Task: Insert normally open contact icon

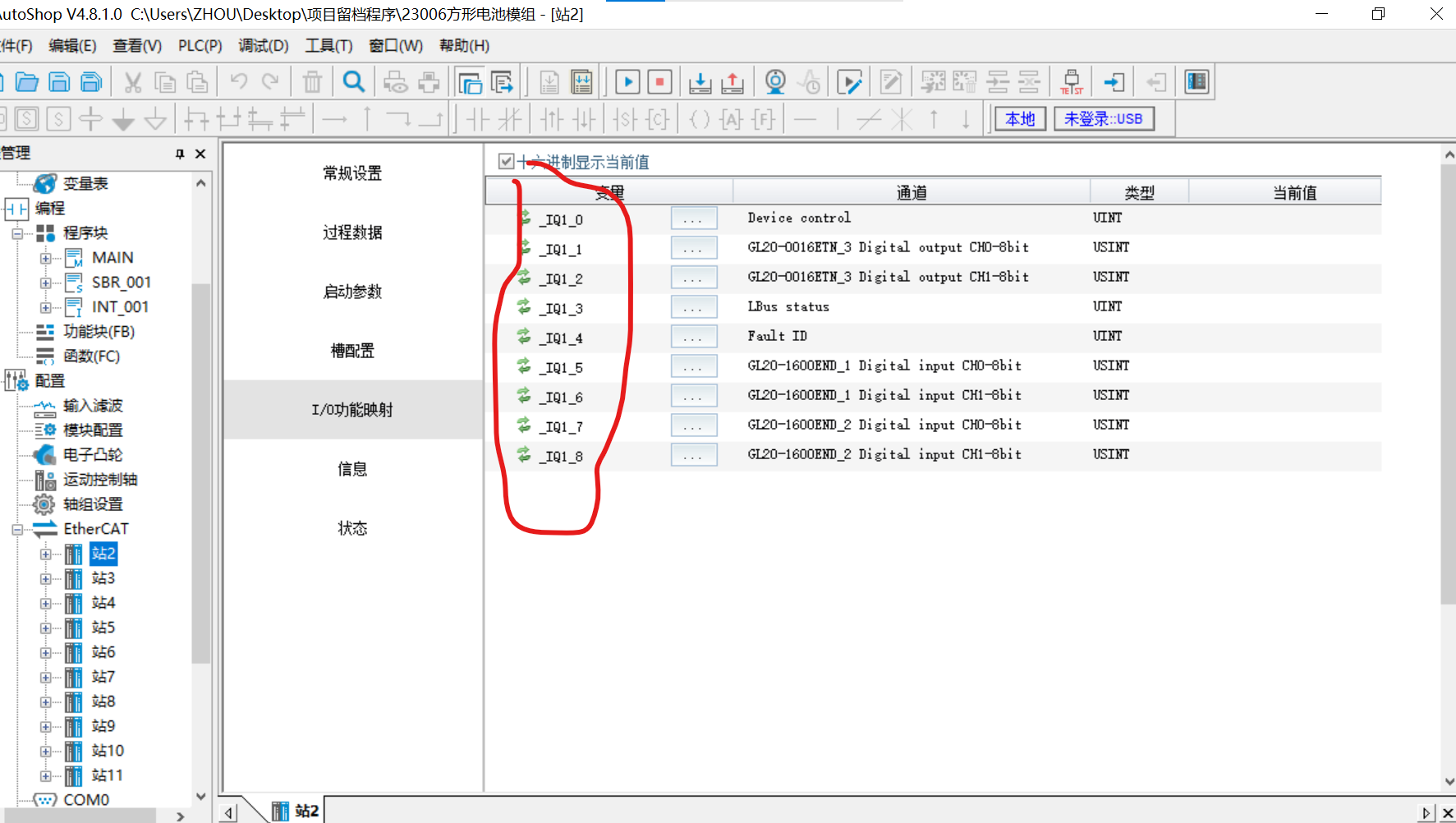Action: (x=478, y=120)
